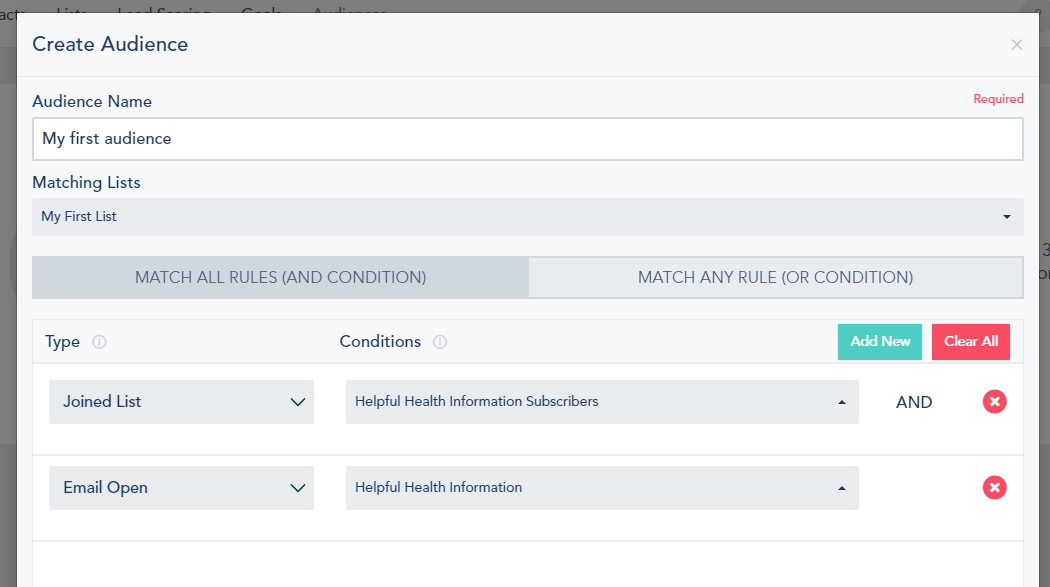Click the Type column header
Screen dimensions: 1050x587
(x=62, y=342)
